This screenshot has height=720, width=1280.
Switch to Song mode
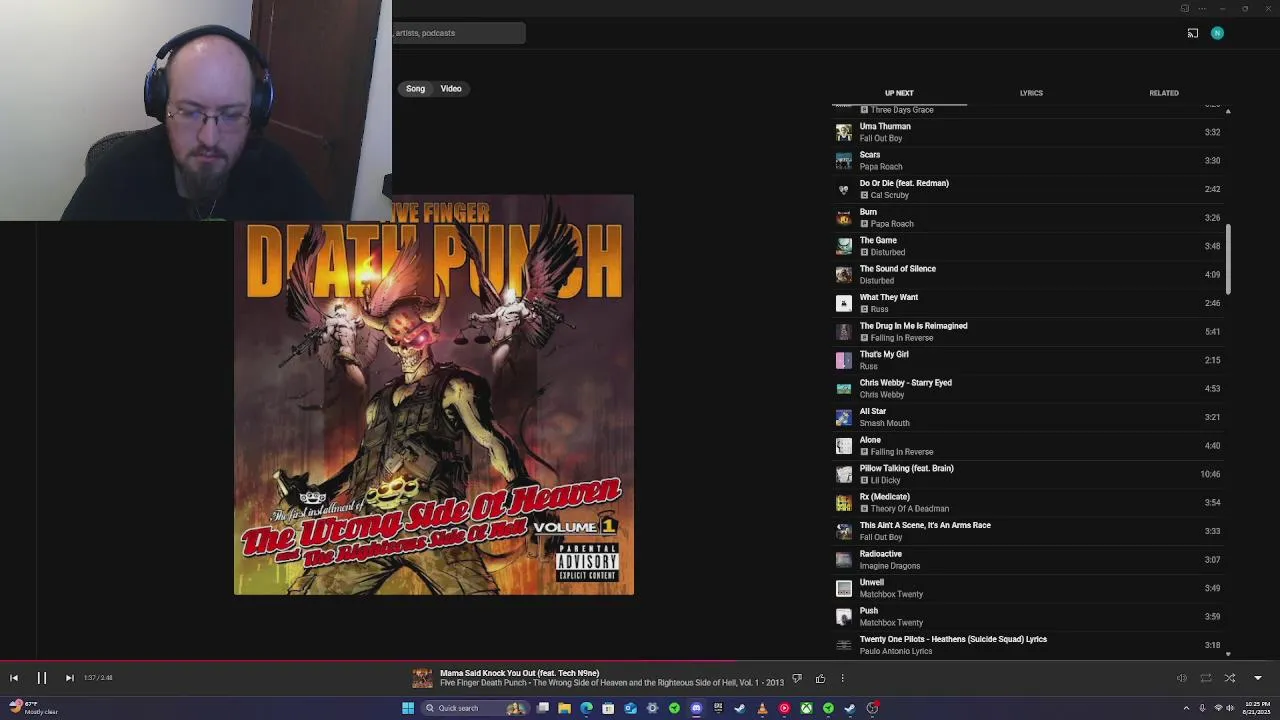(415, 89)
